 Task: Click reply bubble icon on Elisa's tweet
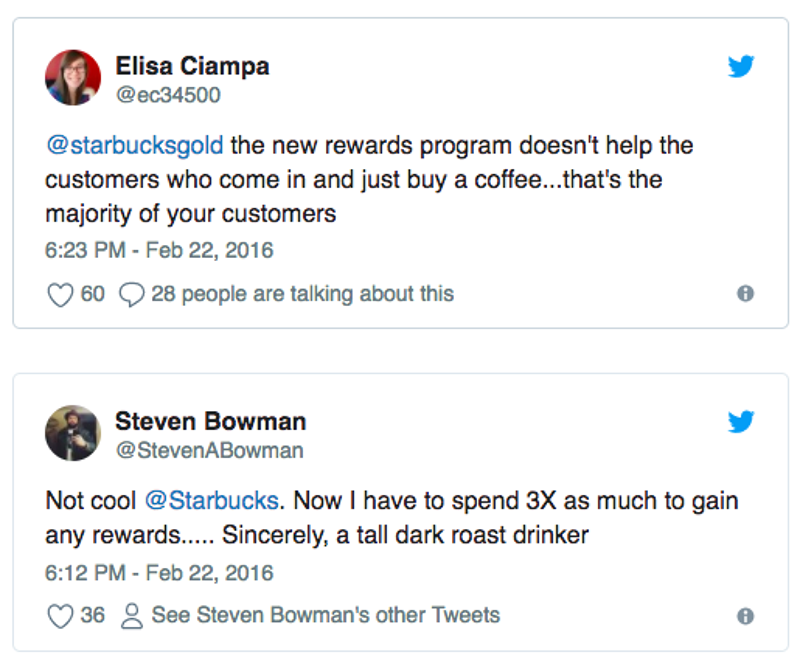(132, 294)
